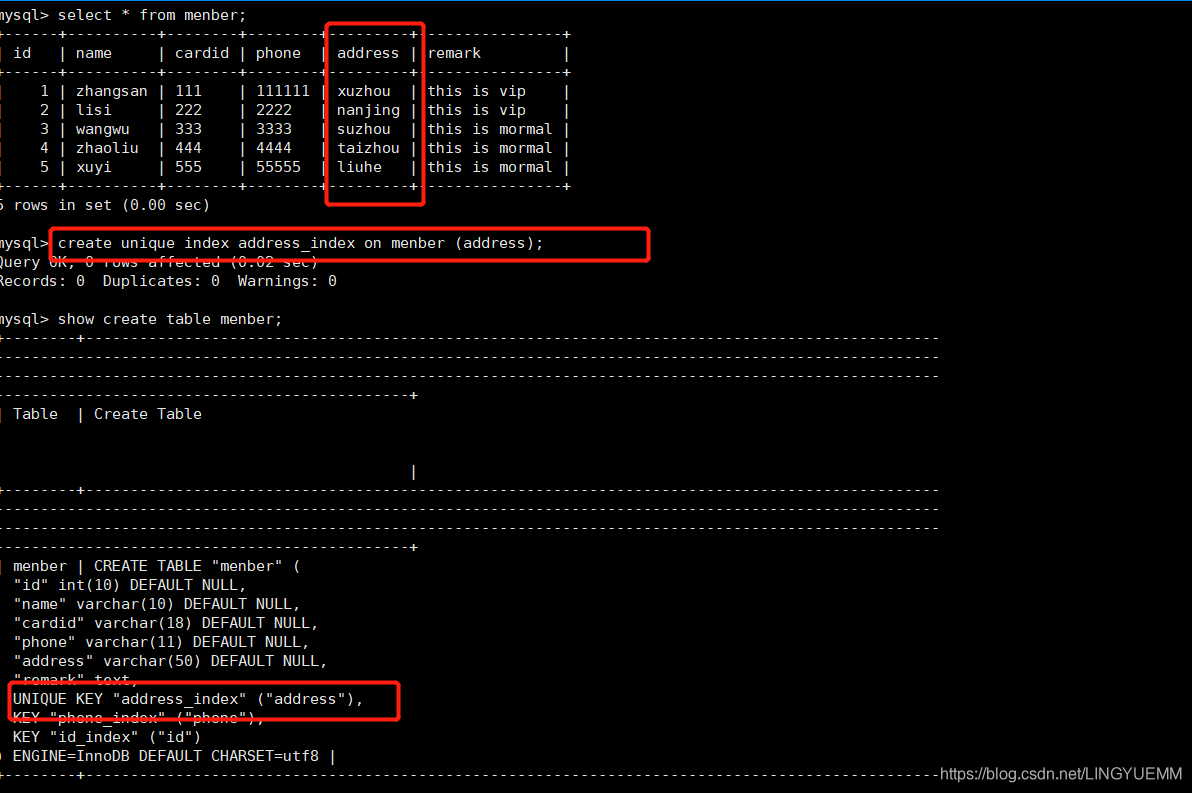The width and height of the screenshot is (1192, 793).
Task: Select address value 'taizhou'
Action: tap(368, 148)
